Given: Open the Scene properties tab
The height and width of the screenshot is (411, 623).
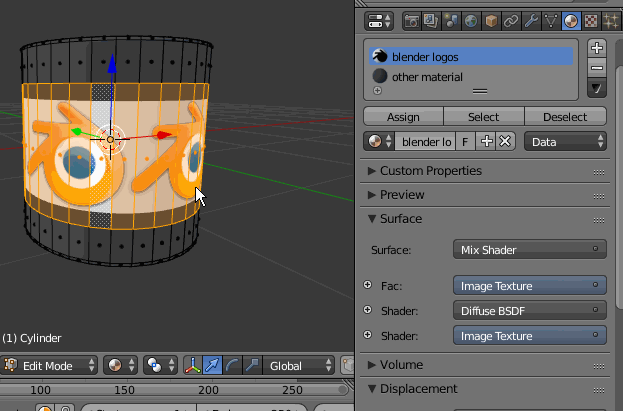Looking at the screenshot, I should pos(451,21).
